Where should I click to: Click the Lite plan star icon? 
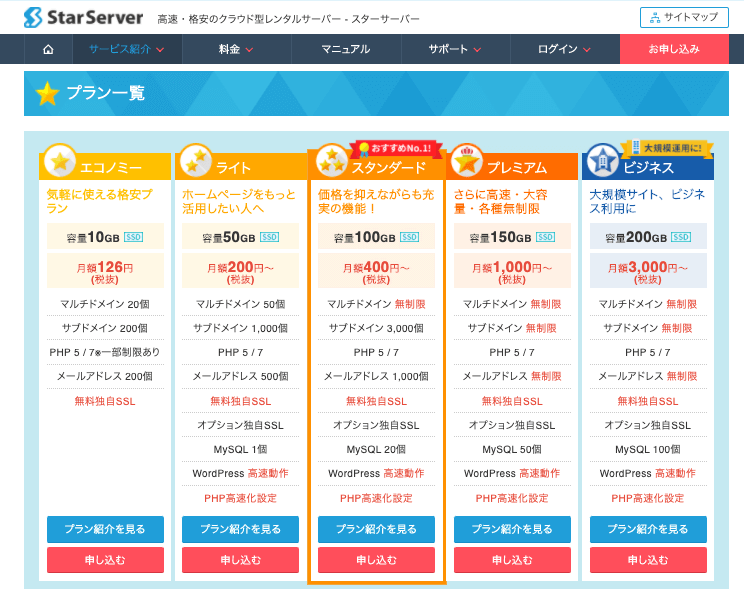(x=195, y=161)
